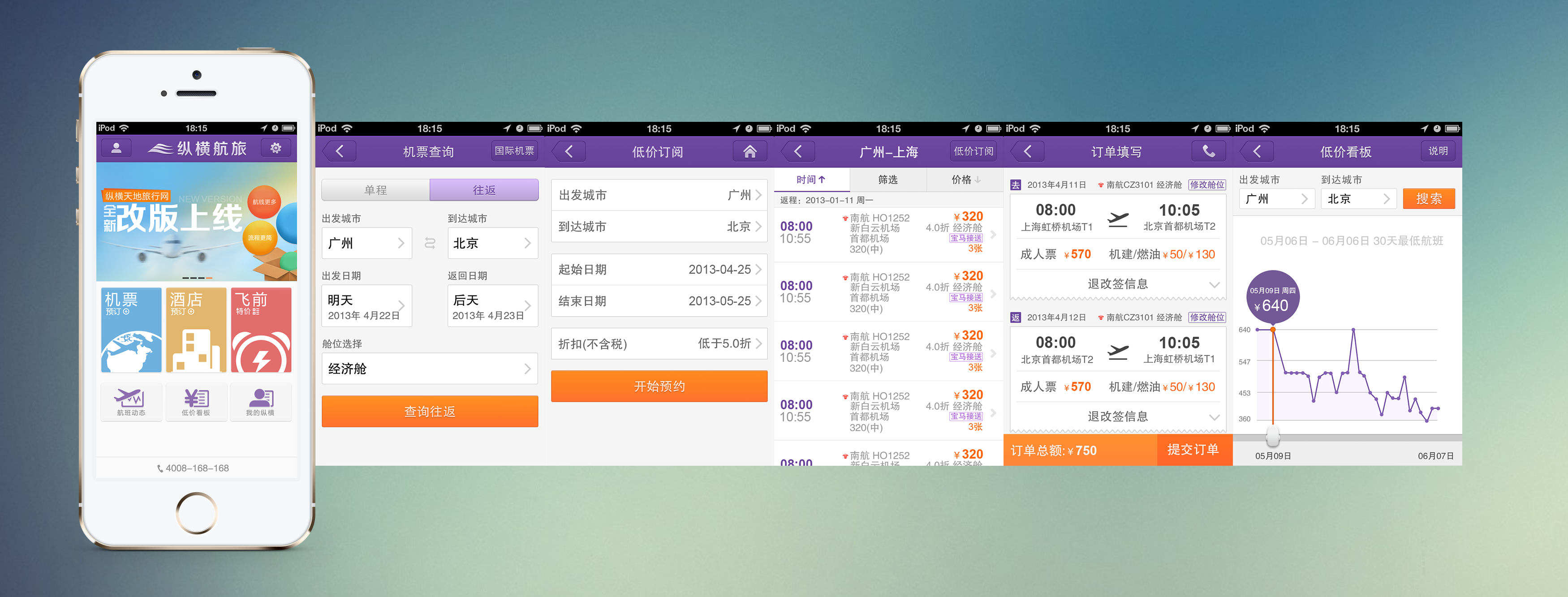Viewport: 1568px width, 597px height.
Task: Tap the ¥640 price bubble on chart
Action: 1273,298
